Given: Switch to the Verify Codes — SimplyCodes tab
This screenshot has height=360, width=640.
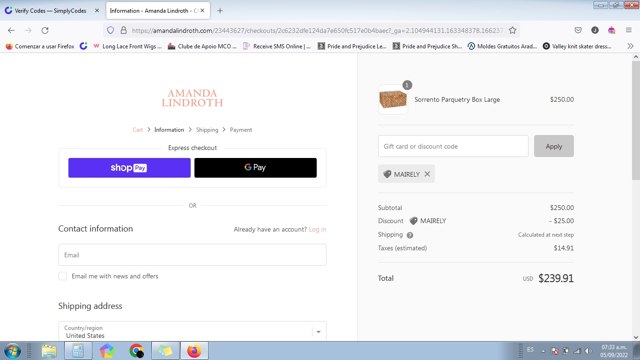Looking at the screenshot, I should (51, 11).
